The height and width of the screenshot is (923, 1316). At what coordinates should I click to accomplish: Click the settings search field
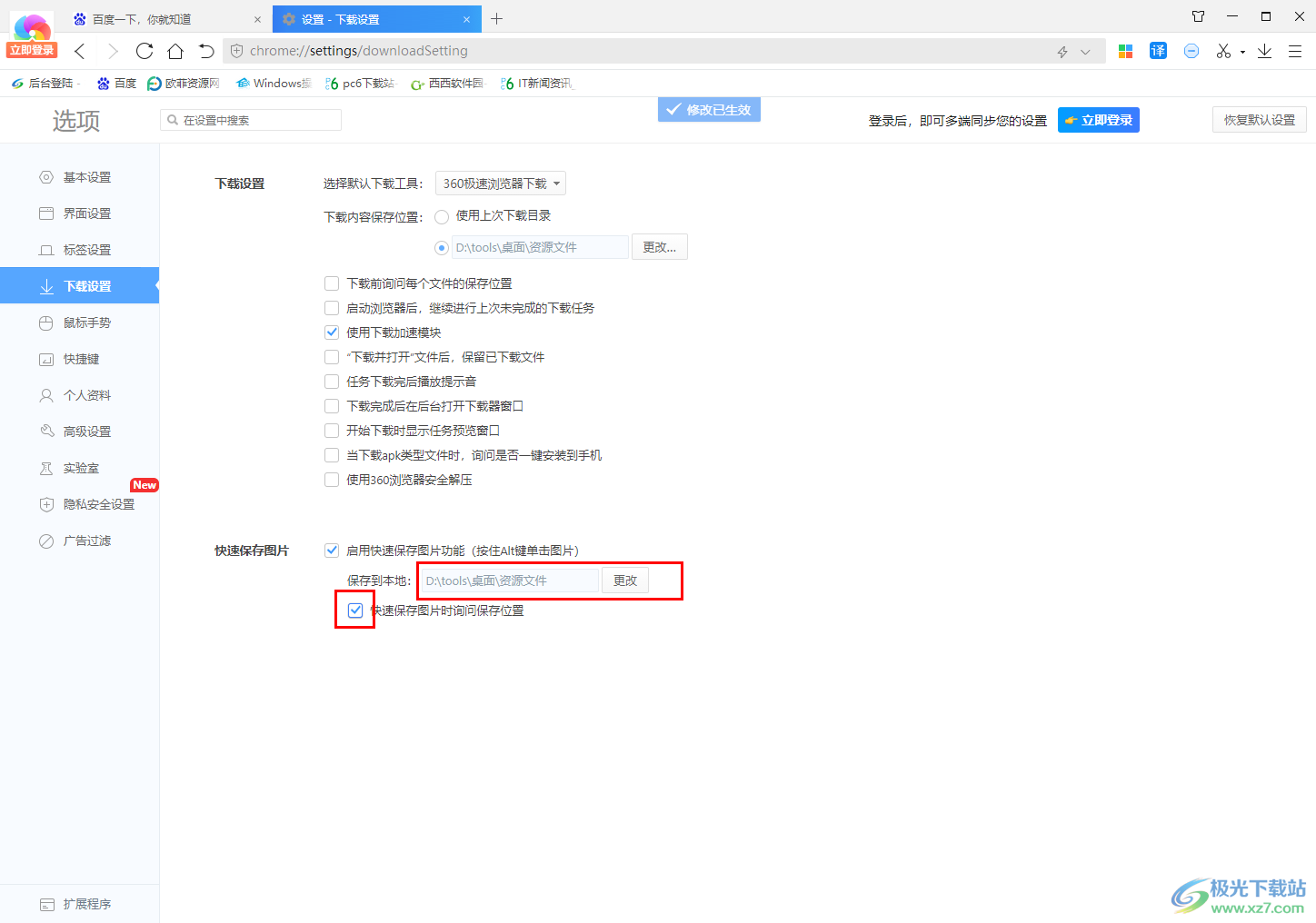click(x=251, y=120)
